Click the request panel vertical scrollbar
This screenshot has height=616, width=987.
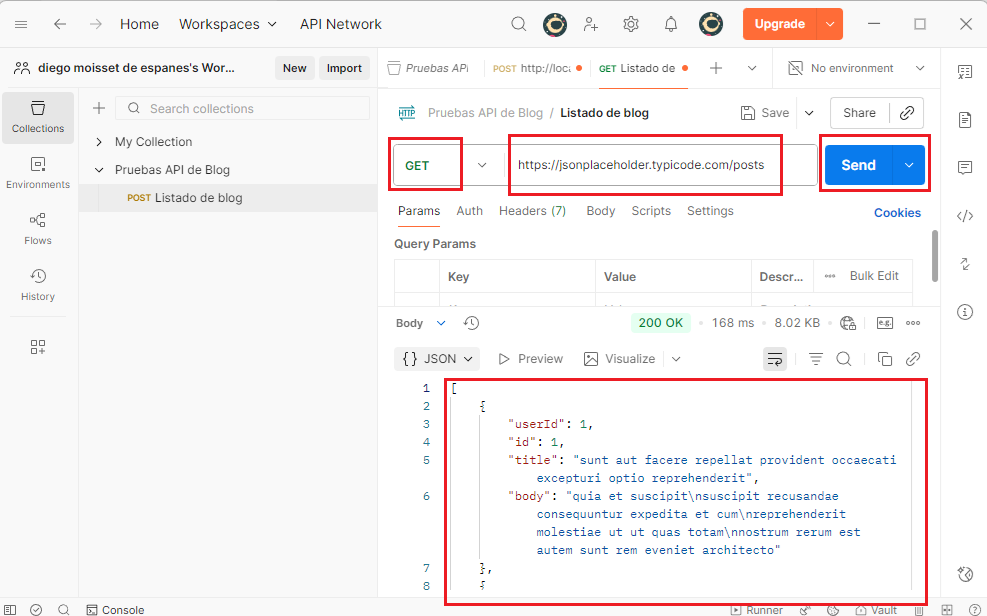point(935,255)
